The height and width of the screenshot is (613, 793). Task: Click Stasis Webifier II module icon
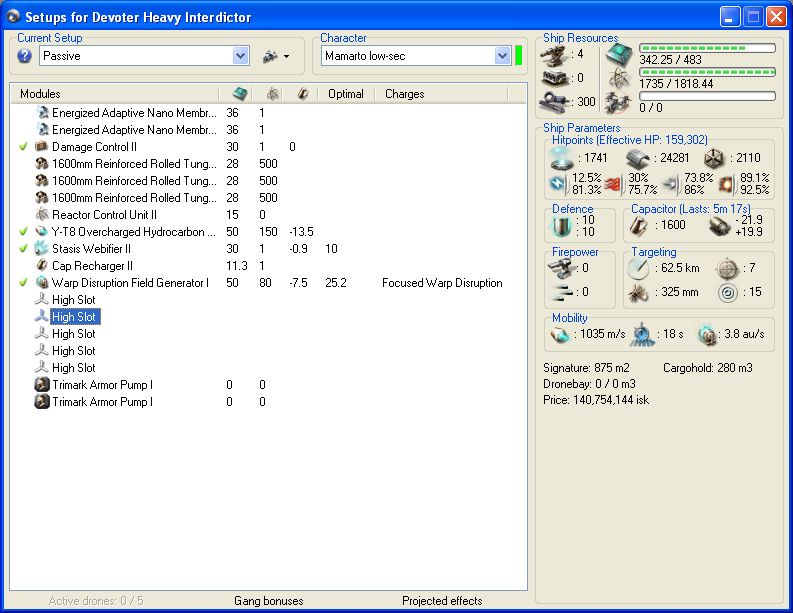(41, 249)
